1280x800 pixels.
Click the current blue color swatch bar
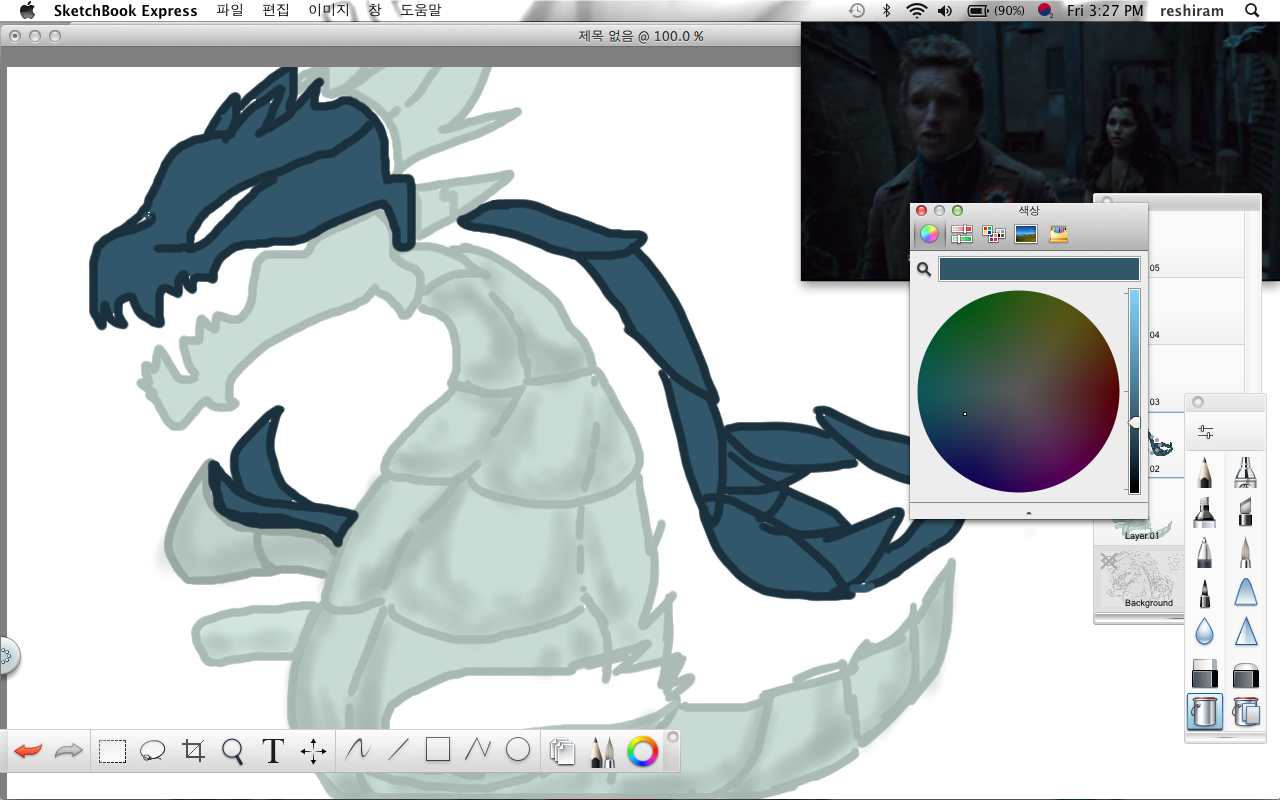click(1039, 269)
